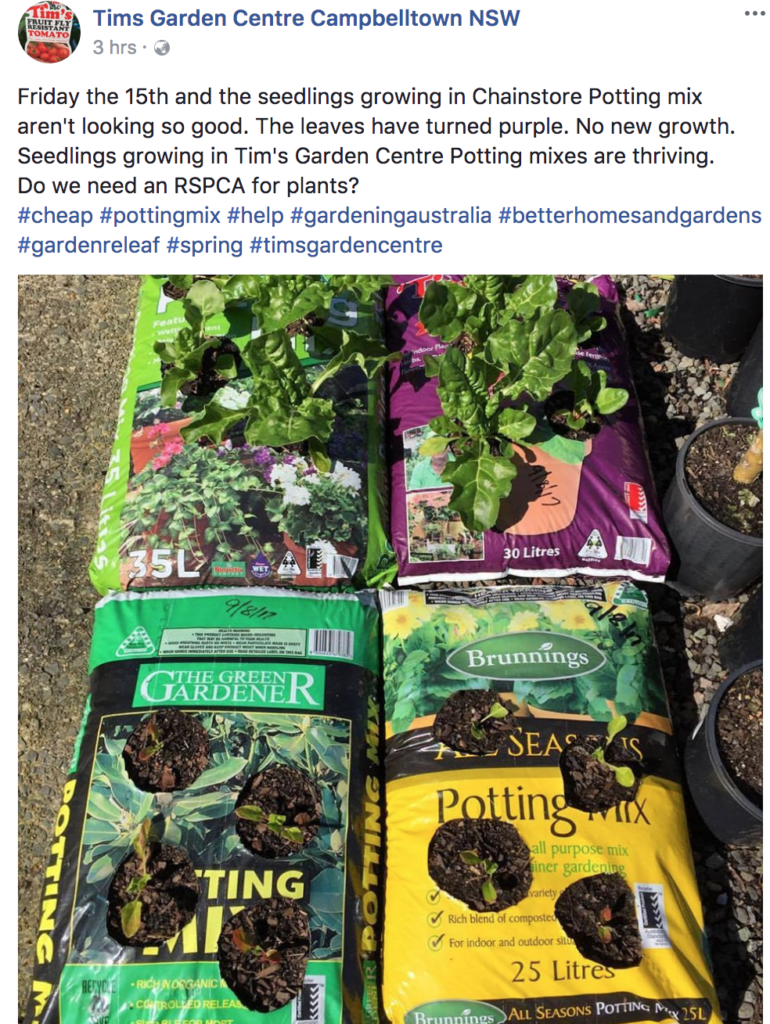Open the three-dot post options menu
The height and width of the screenshot is (1024, 770).
[754, 13]
